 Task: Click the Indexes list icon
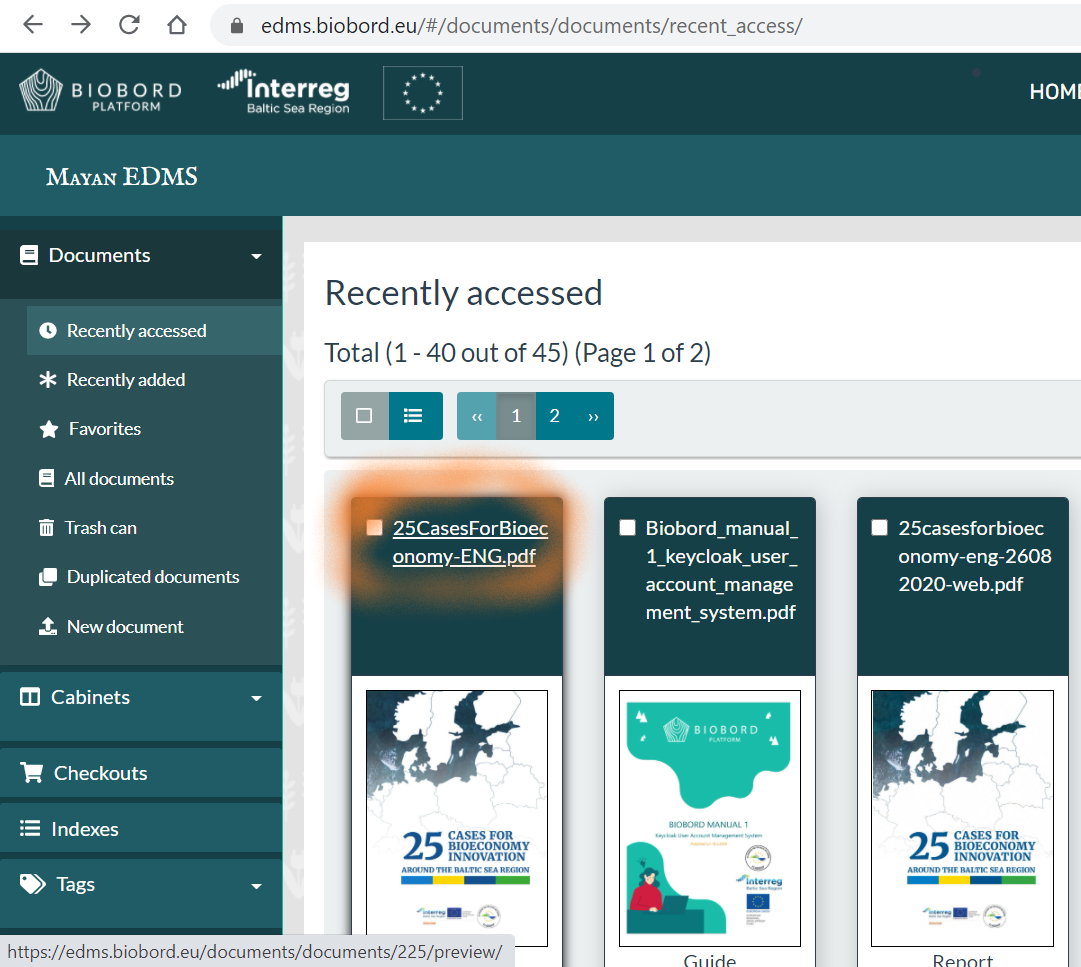click(30, 828)
